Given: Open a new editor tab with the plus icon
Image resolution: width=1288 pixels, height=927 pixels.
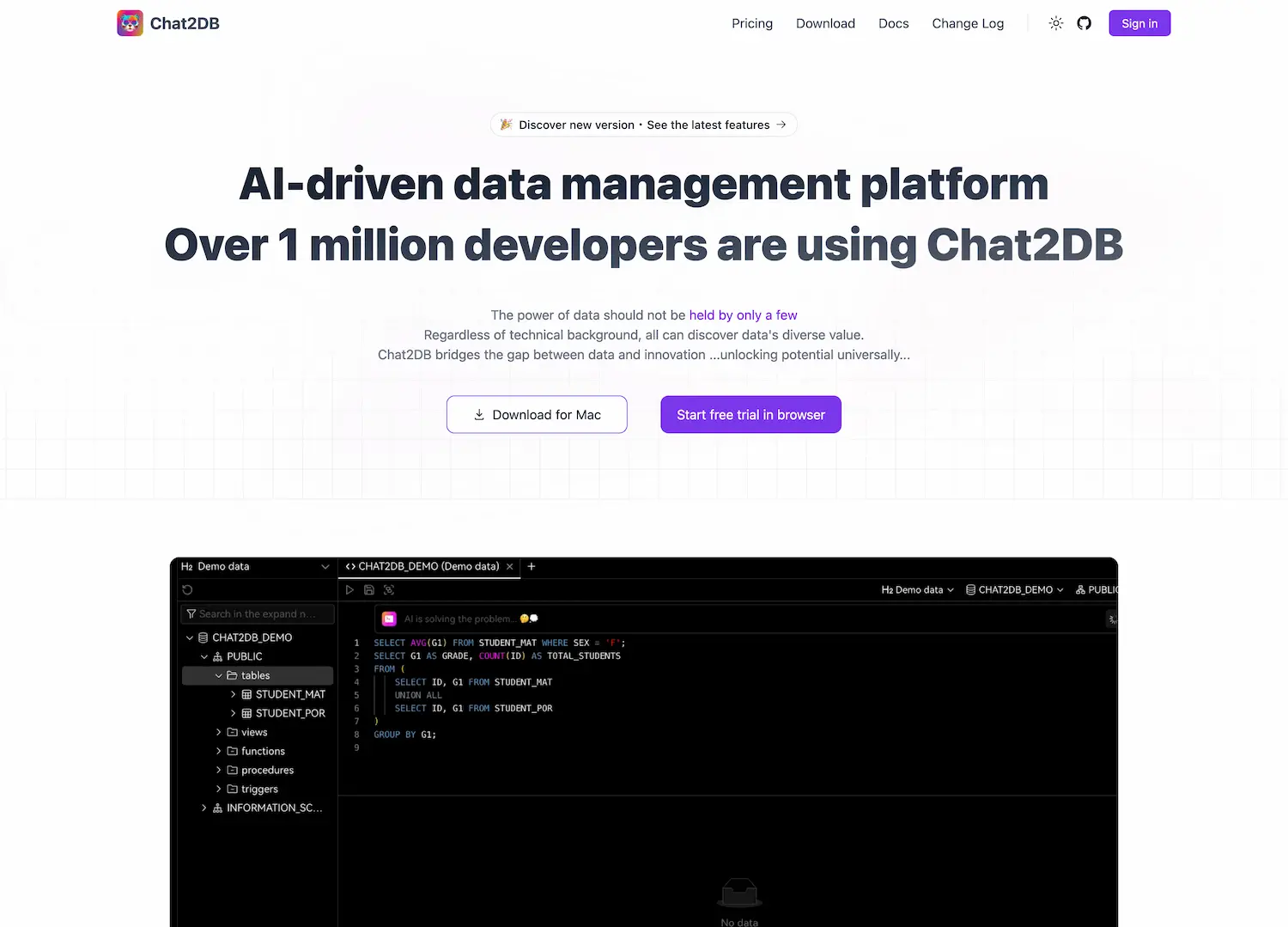Looking at the screenshot, I should (x=531, y=566).
